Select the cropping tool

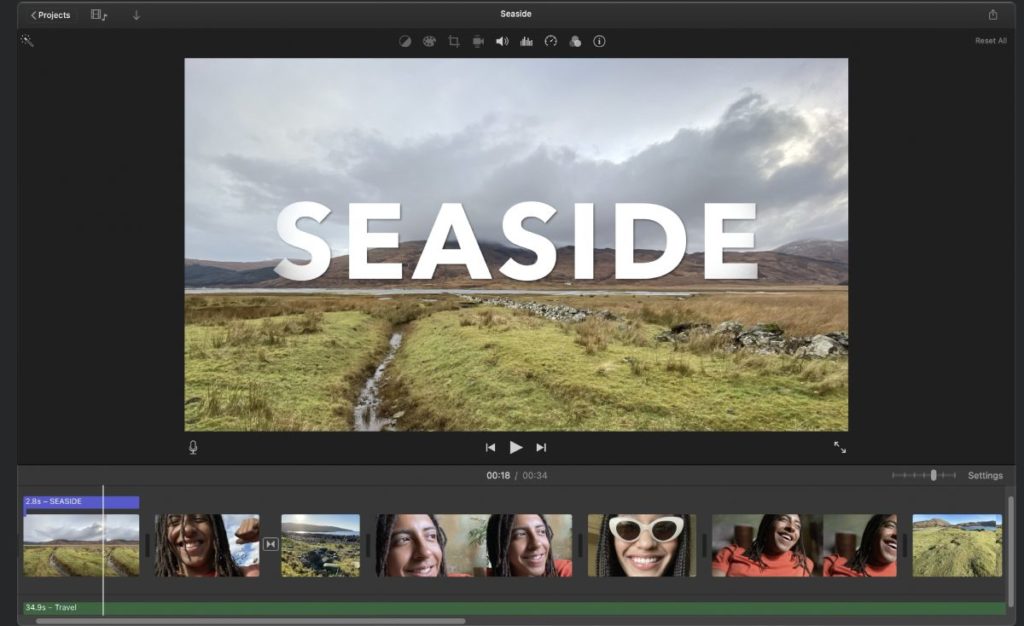(454, 41)
